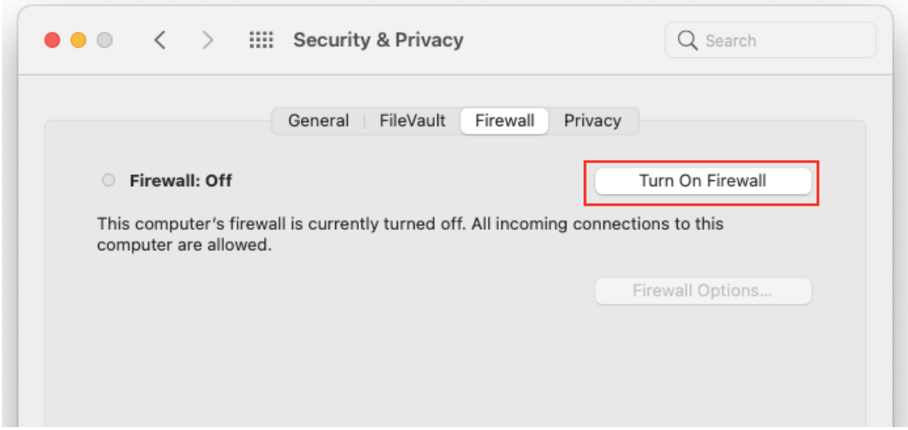Open the FileVault tab
The width and height of the screenshot is (908, 430).
(412, 121)
